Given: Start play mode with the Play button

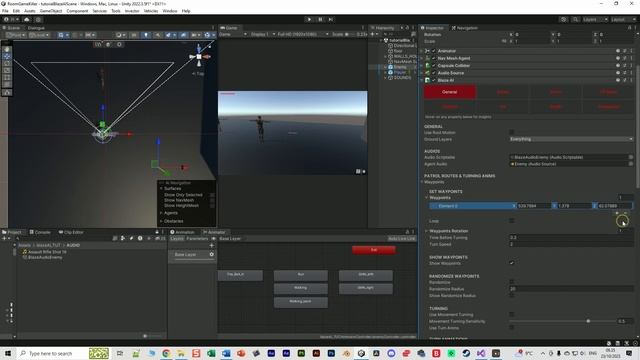Looking at the screenshot, I should click(309, 19).
